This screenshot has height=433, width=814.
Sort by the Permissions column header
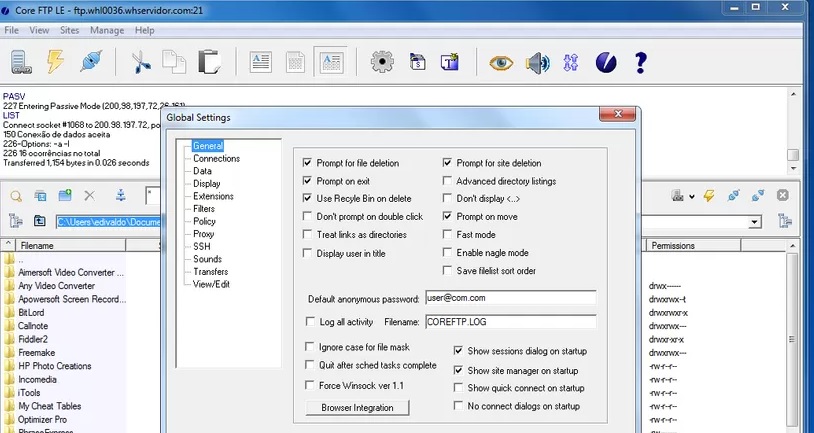pyautogui.click(x=694, y=246)
